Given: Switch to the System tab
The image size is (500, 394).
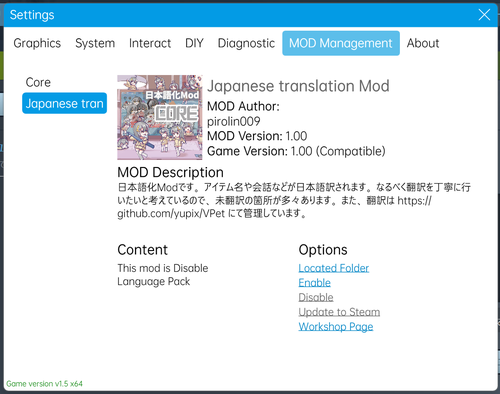Looking at the screenshot, I should pos(95,43).
